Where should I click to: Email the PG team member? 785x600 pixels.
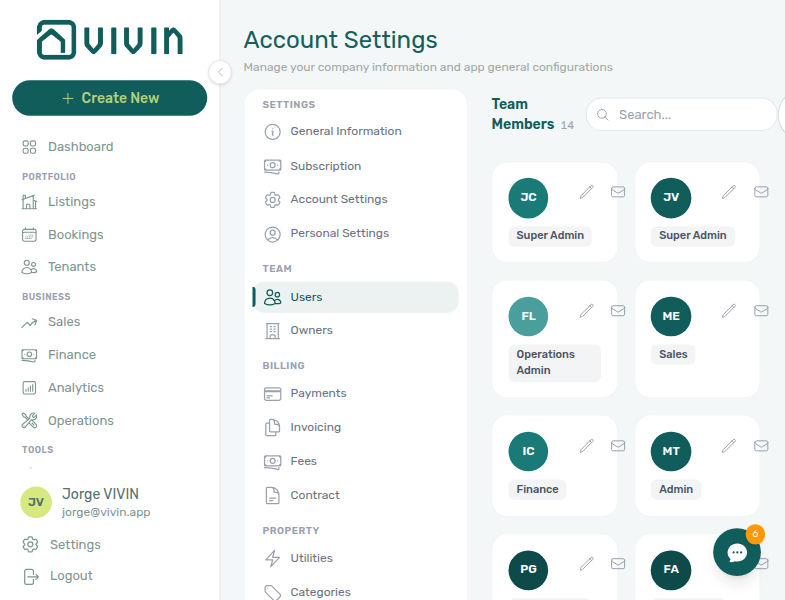[618, 564]
